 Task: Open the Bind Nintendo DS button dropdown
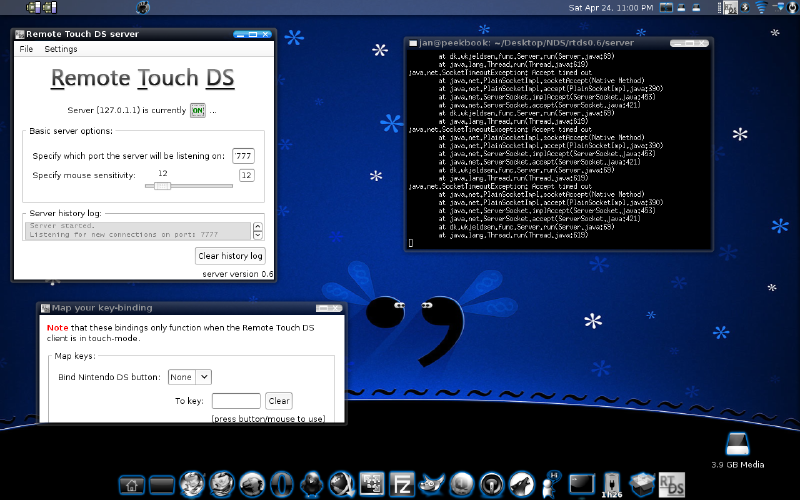coord(204,377)
